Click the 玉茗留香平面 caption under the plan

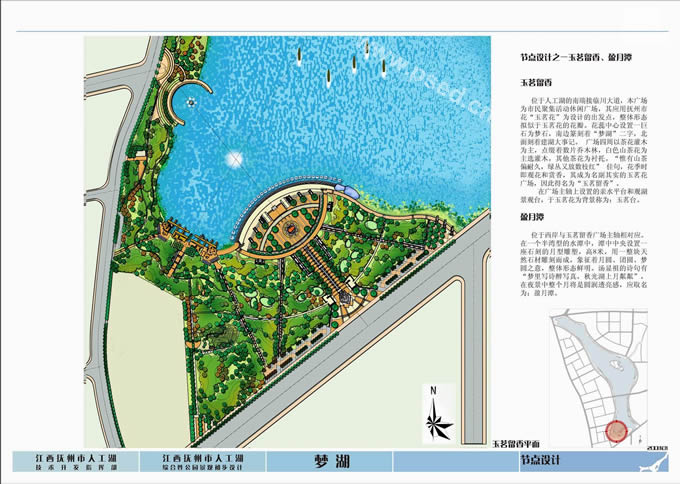coord(516,441)
